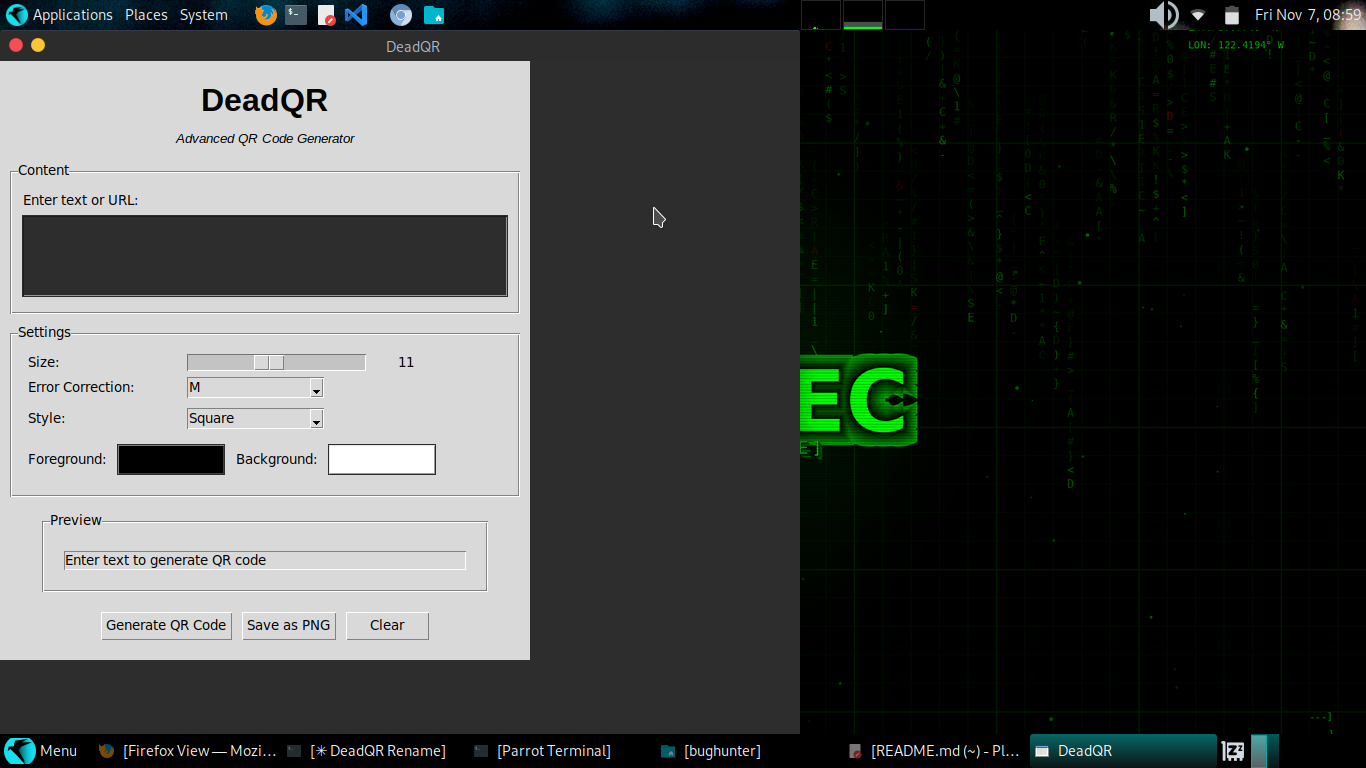Open the Wi-Fi network indicator

1198,15
